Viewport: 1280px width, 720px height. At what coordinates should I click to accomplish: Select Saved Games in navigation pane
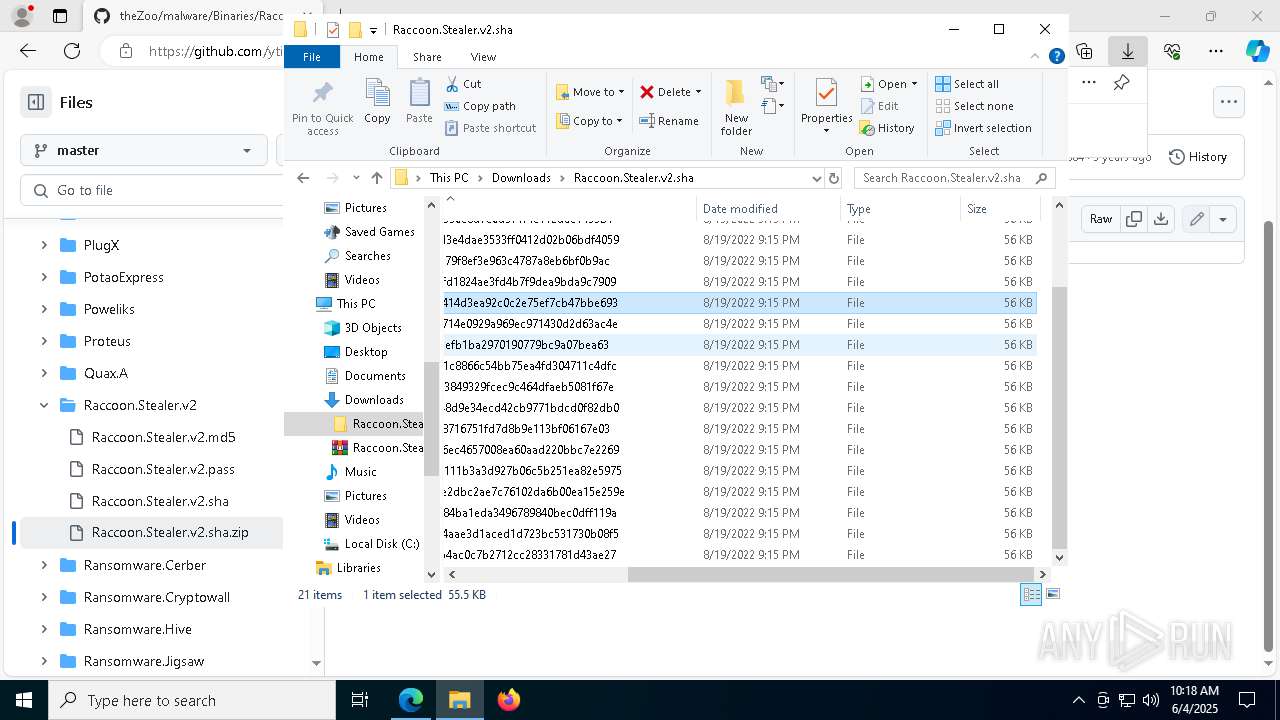click(369, 232)
